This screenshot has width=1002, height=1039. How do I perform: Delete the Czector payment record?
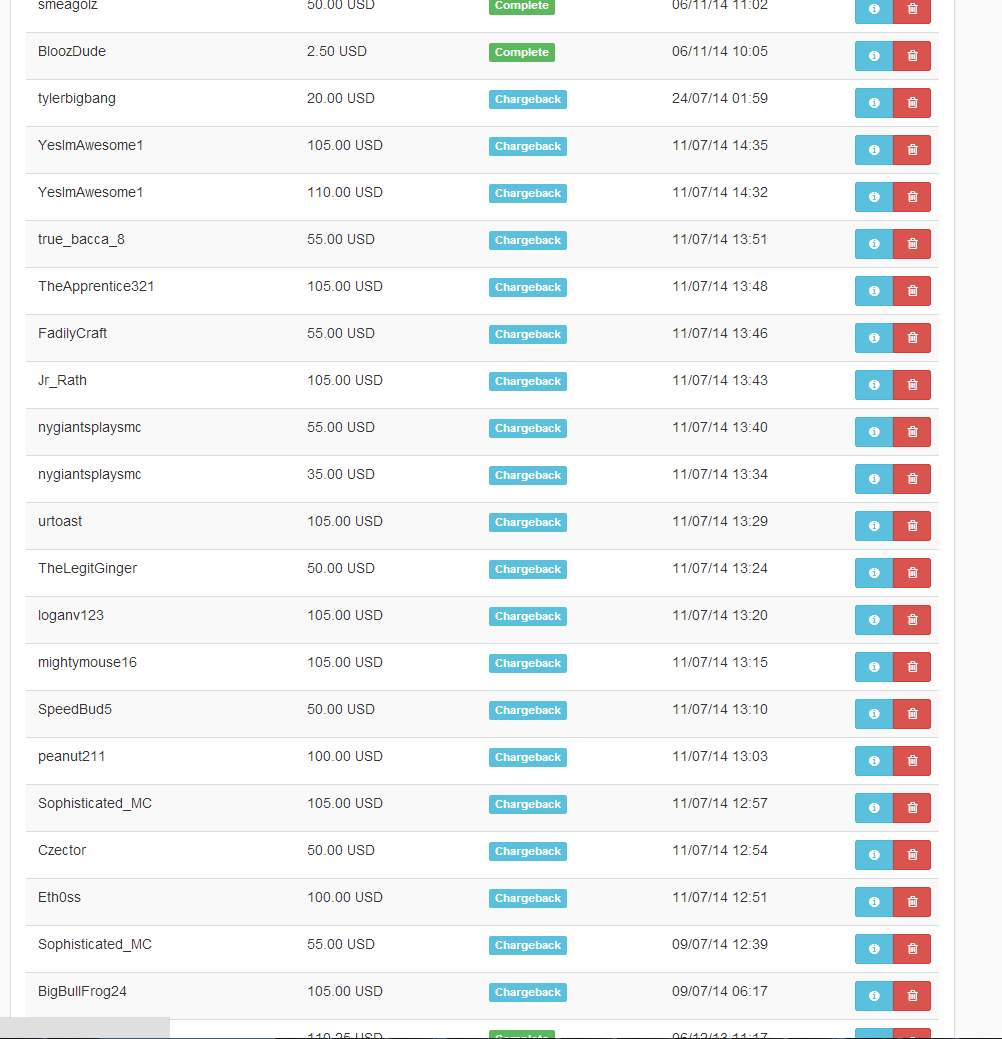point(912,855)
